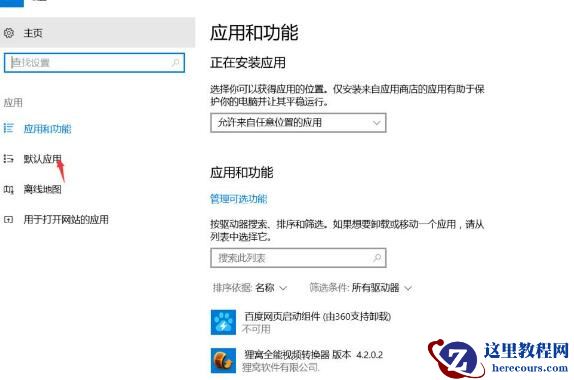Open 排序依据: 名称 sort dropdown
This screenshot has height=380, width=574.
pos(250,288)
